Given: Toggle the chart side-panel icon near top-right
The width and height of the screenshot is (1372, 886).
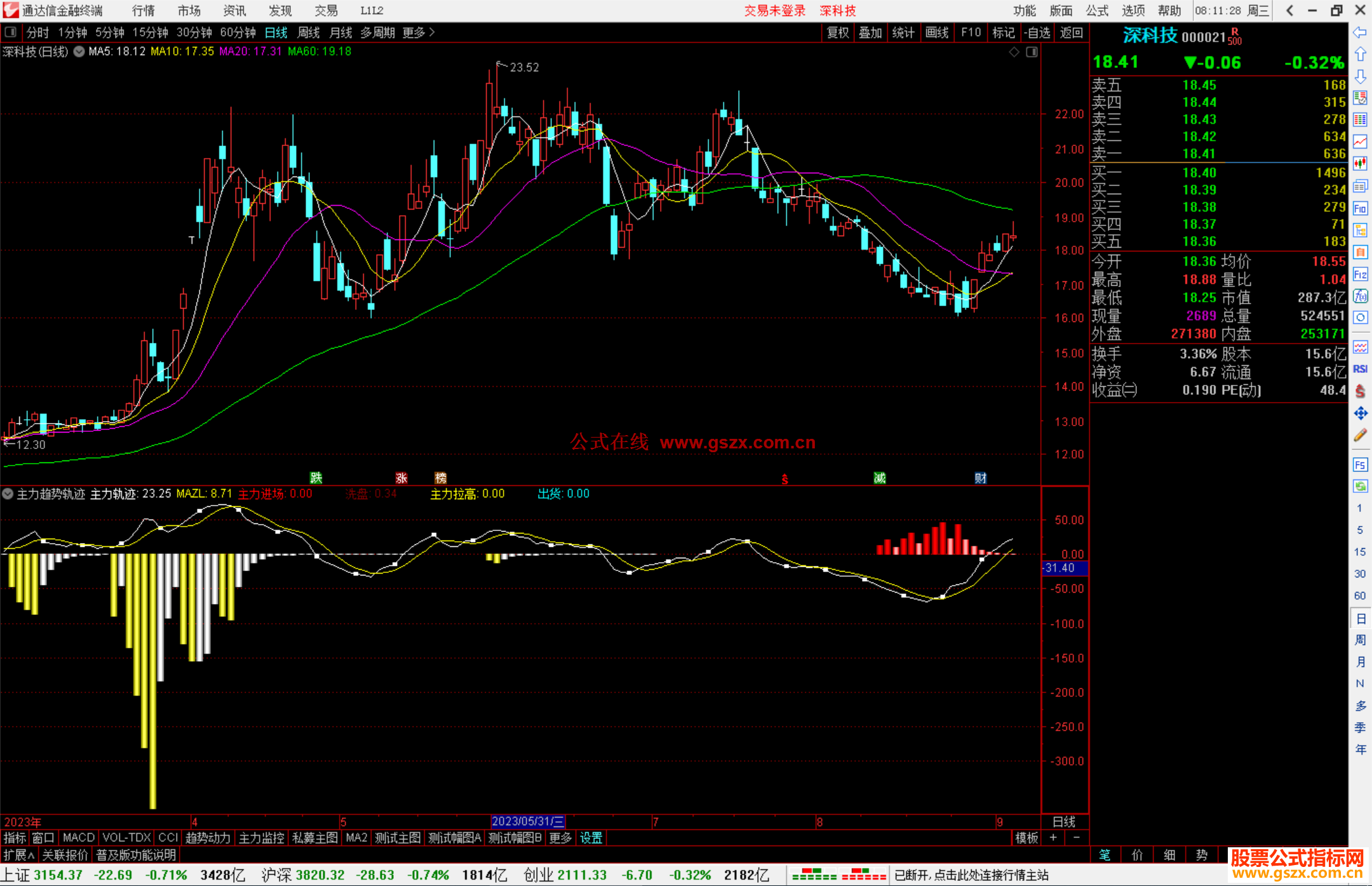Looking at the screenshot, I should pos(1032,52).
